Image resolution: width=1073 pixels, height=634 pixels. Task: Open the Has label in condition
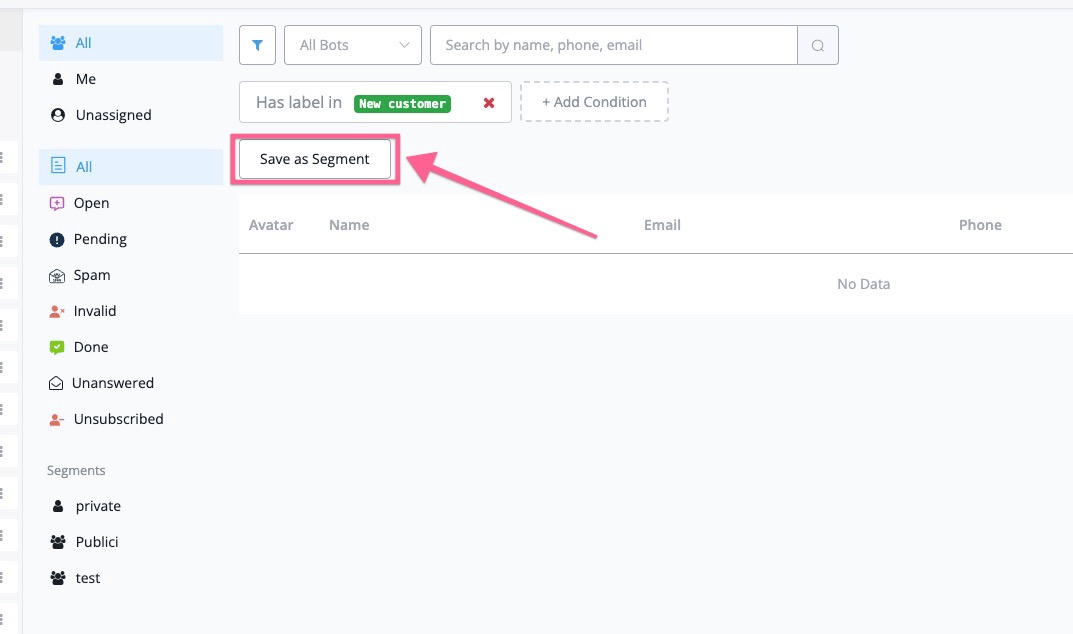(x=299, y=102)
